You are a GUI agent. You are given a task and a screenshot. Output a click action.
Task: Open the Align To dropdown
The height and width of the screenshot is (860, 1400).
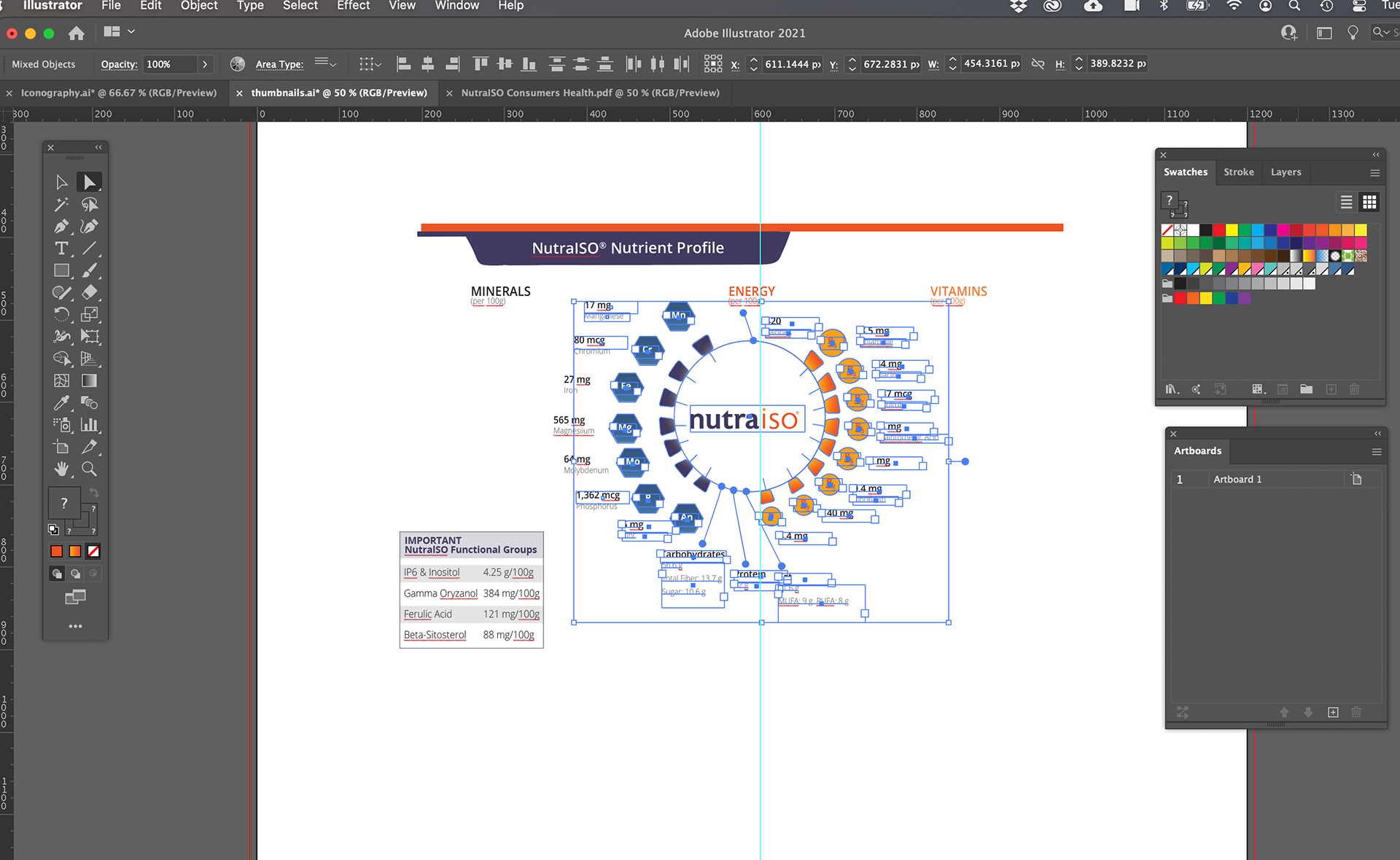tap(370, 64)
